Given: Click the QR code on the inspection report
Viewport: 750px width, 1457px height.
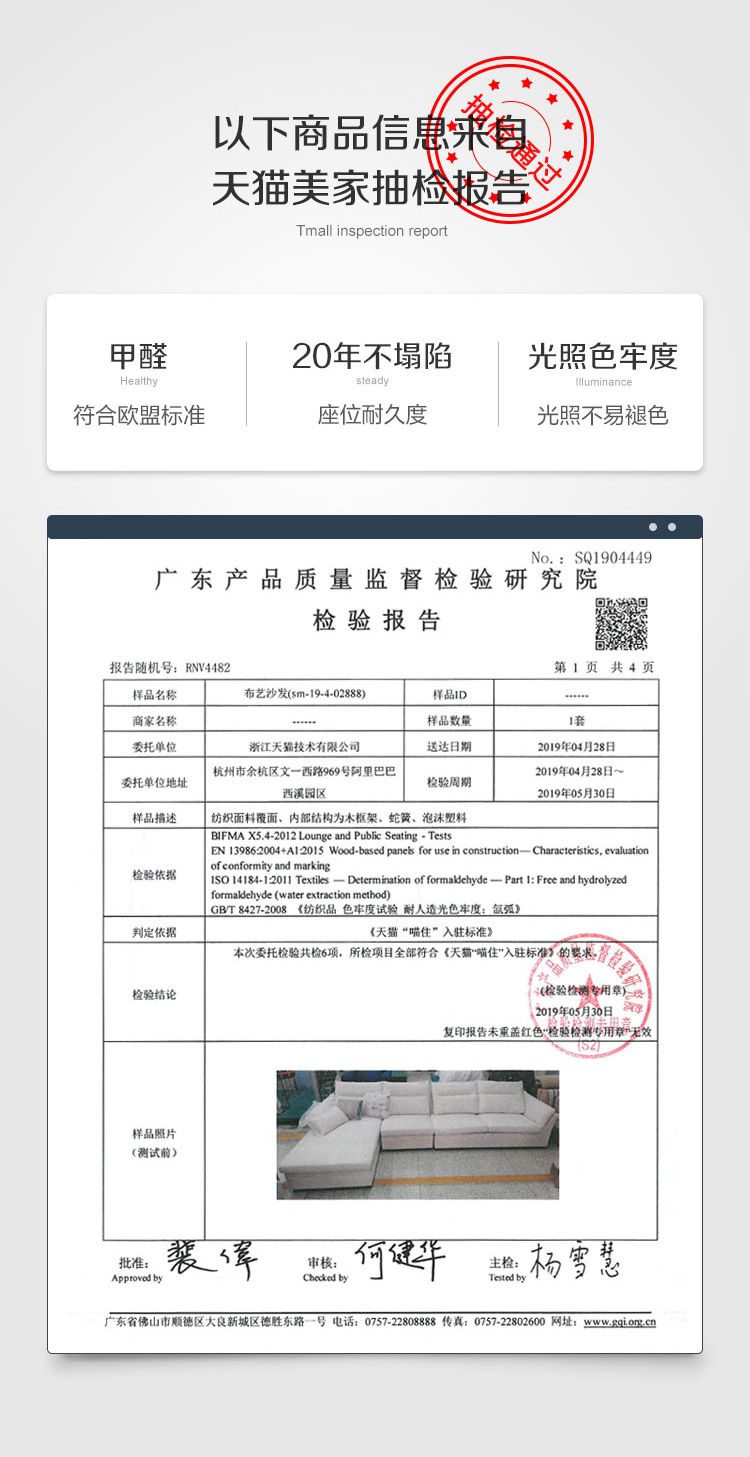Looking at the screenshot, I should coord(621,624).
